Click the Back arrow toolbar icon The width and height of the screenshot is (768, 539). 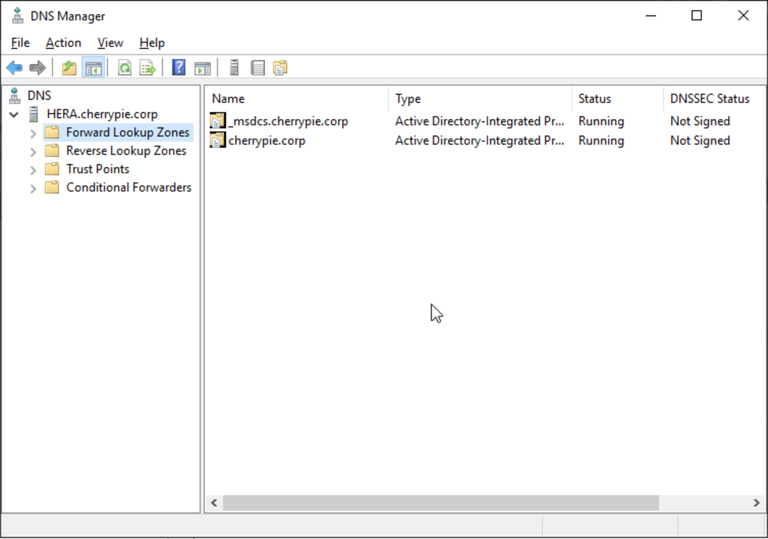[14, 68]
